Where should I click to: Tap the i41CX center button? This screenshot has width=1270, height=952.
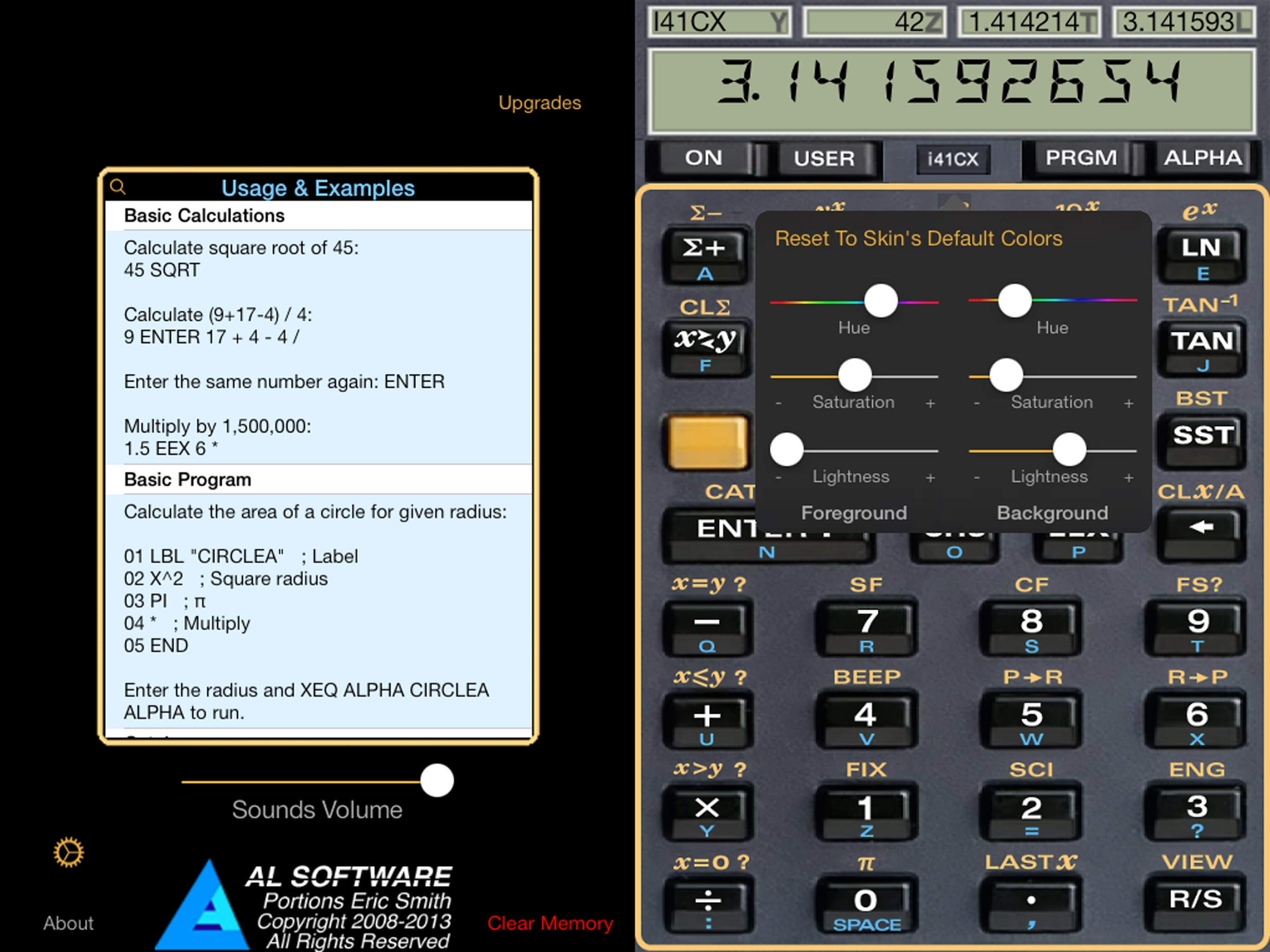tap(953, 159)
